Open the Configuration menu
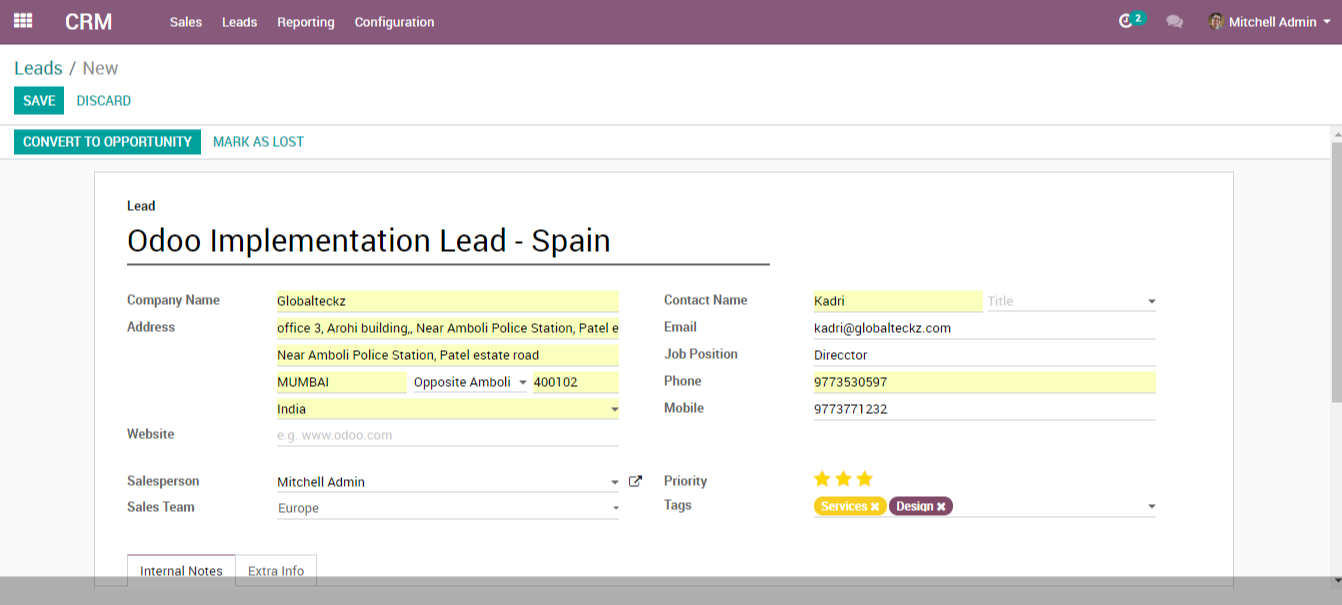The width and height of the screenshot is (1342, 605). [x=394, y=21]
